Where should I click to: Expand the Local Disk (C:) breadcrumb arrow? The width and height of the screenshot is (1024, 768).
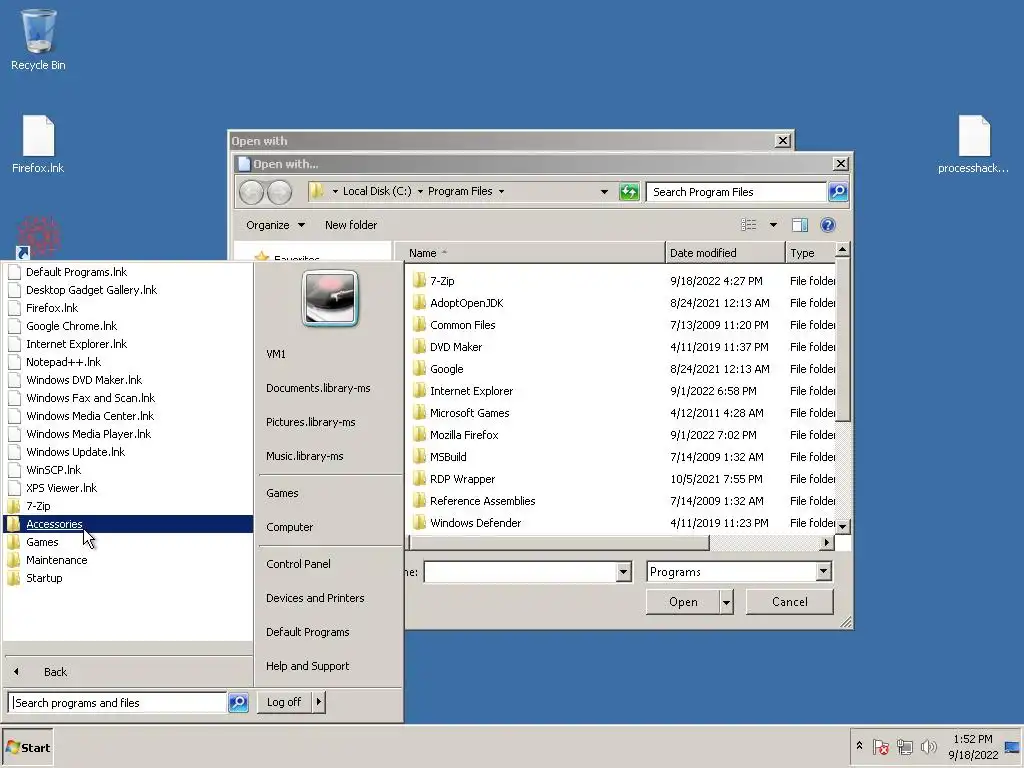[x=421, y=191]
